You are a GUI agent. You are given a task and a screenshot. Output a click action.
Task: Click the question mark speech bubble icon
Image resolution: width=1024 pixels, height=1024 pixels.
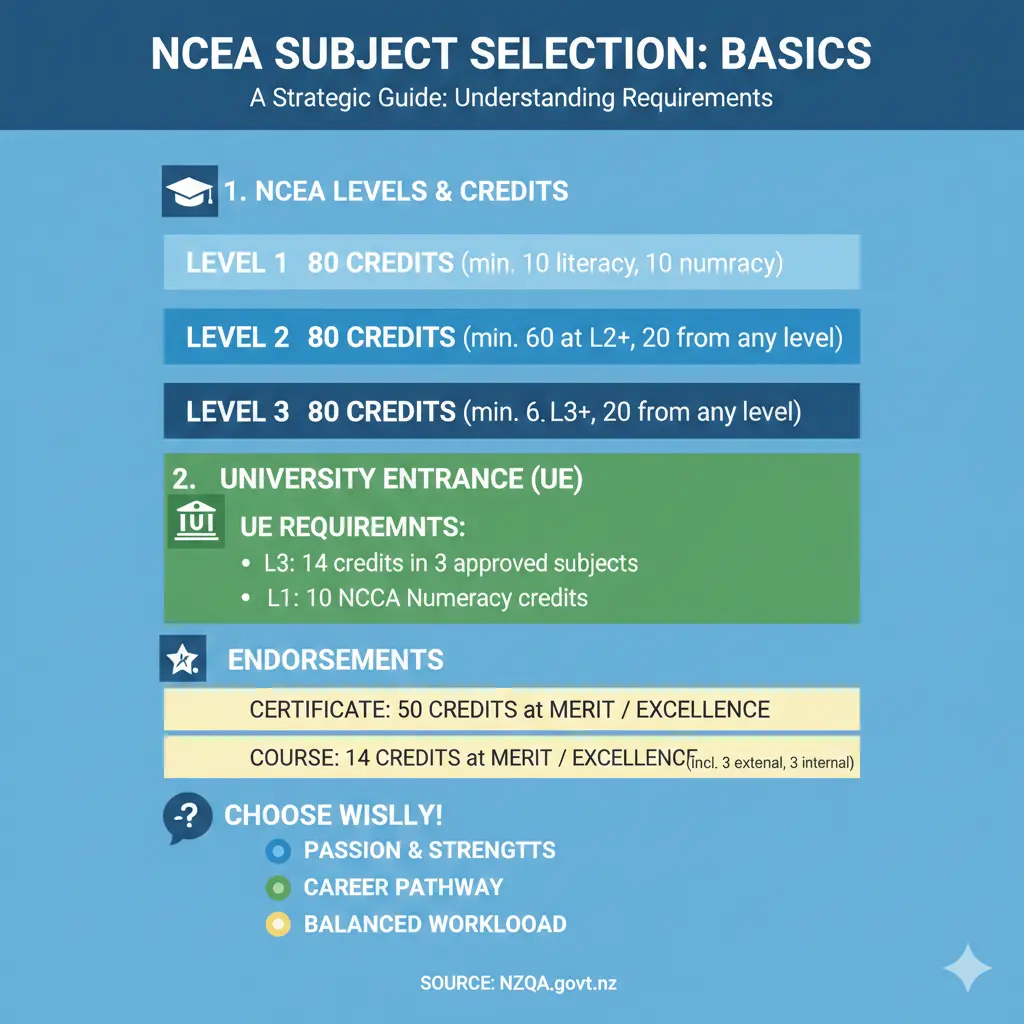click(x=187, y=820)
